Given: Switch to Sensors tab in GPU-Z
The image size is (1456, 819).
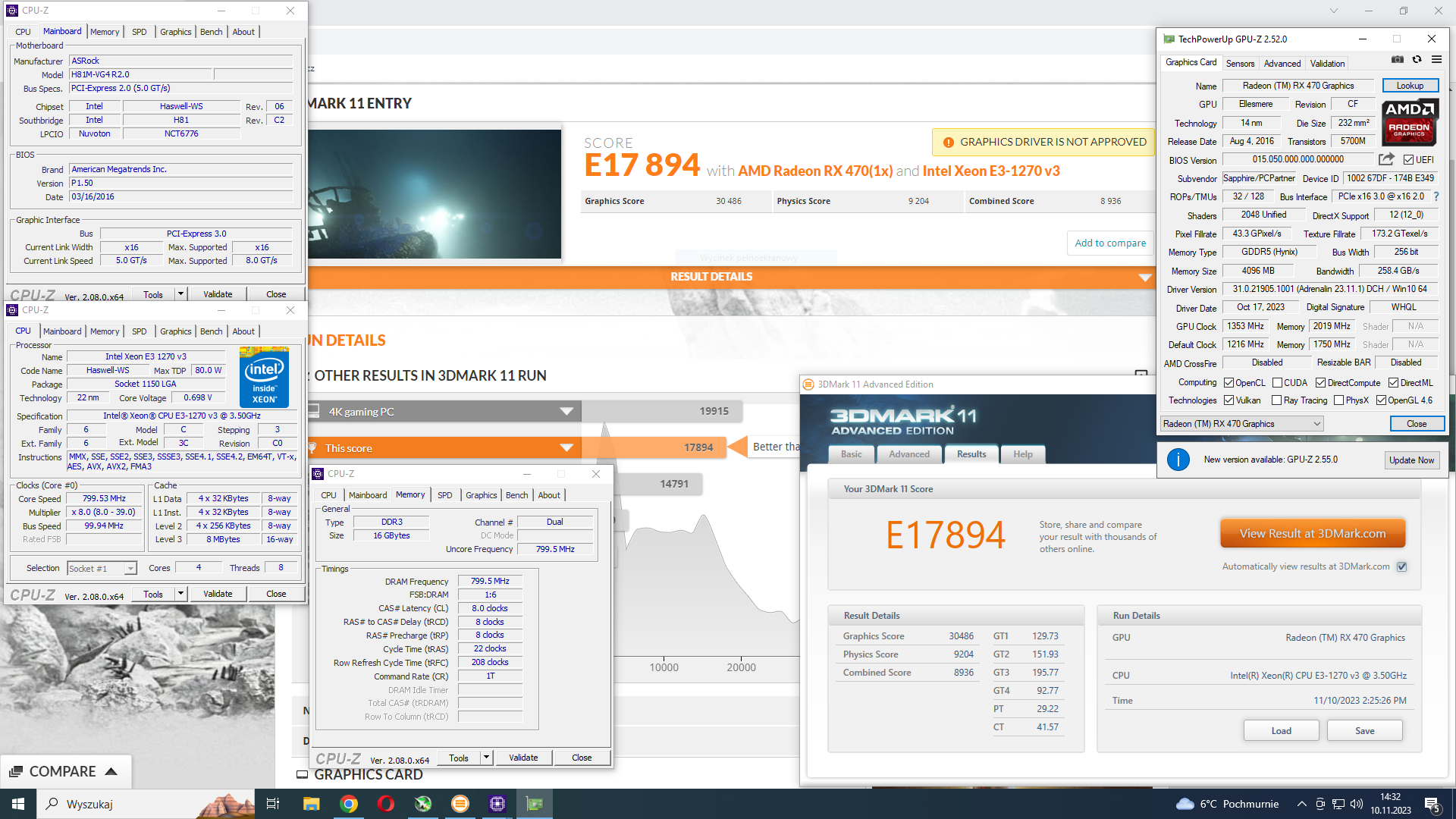Looking at the screenshot, I should pyautogui.click(x=1240, y=64).
